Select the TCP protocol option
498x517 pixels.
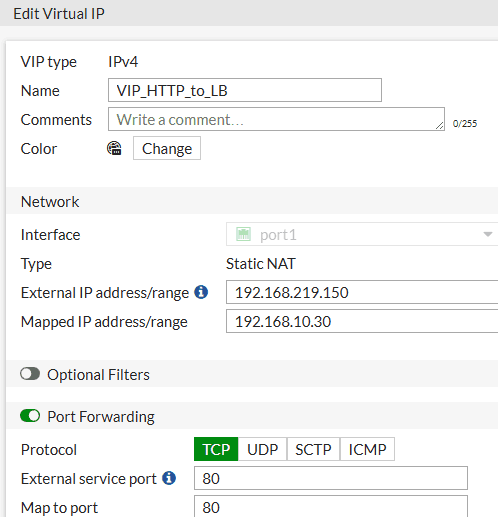point(216,449)
